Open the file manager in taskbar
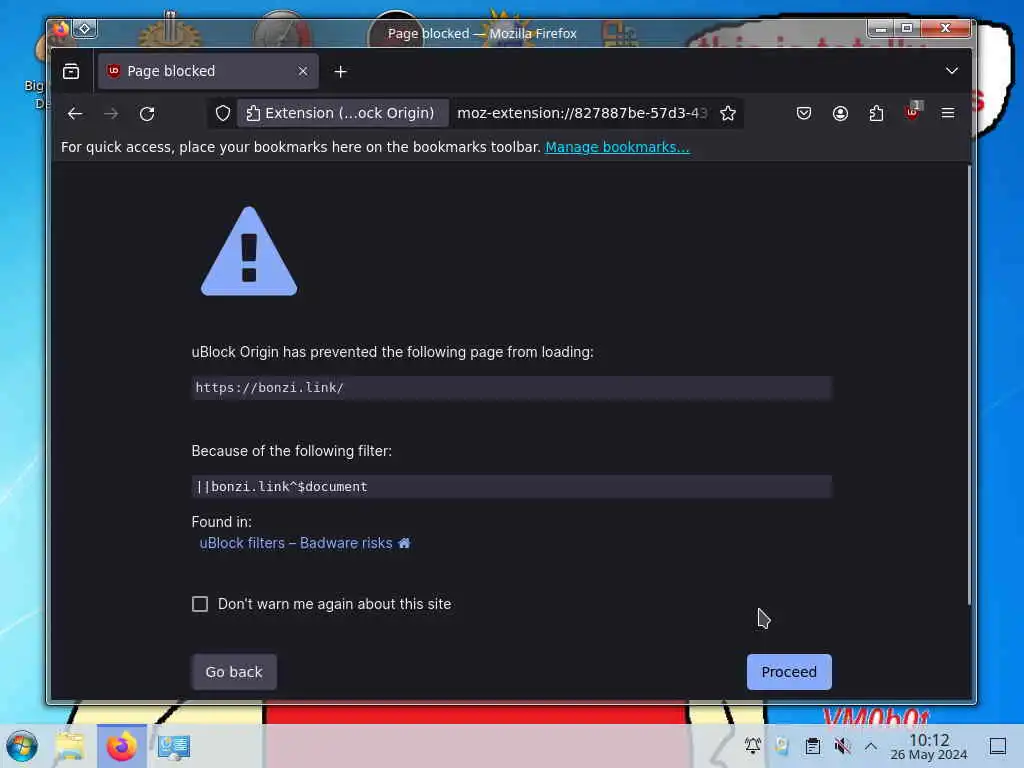1024x768 pixels. [x=70, y=746]
